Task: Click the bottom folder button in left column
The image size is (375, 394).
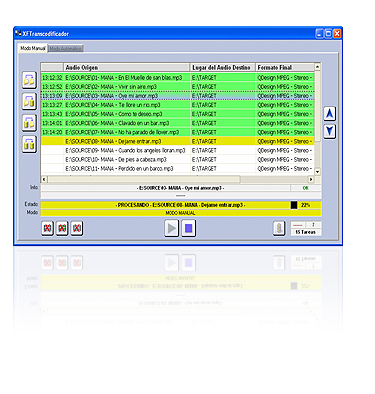Action: pos(29,144)
